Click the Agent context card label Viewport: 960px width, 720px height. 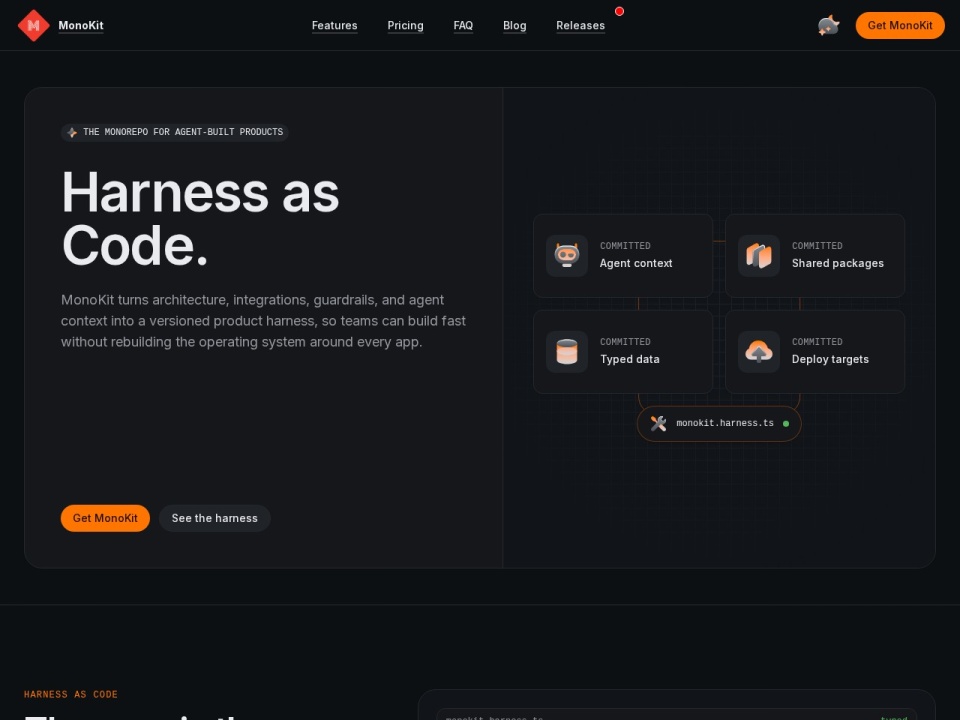636,263
